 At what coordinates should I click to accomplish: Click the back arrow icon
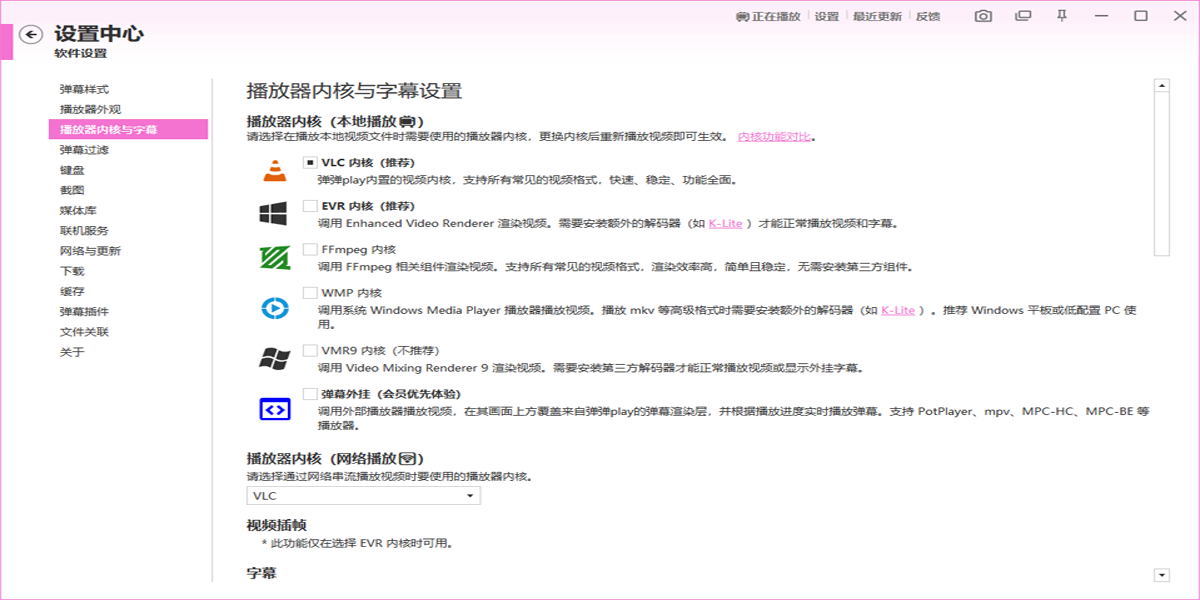point(32,35)
